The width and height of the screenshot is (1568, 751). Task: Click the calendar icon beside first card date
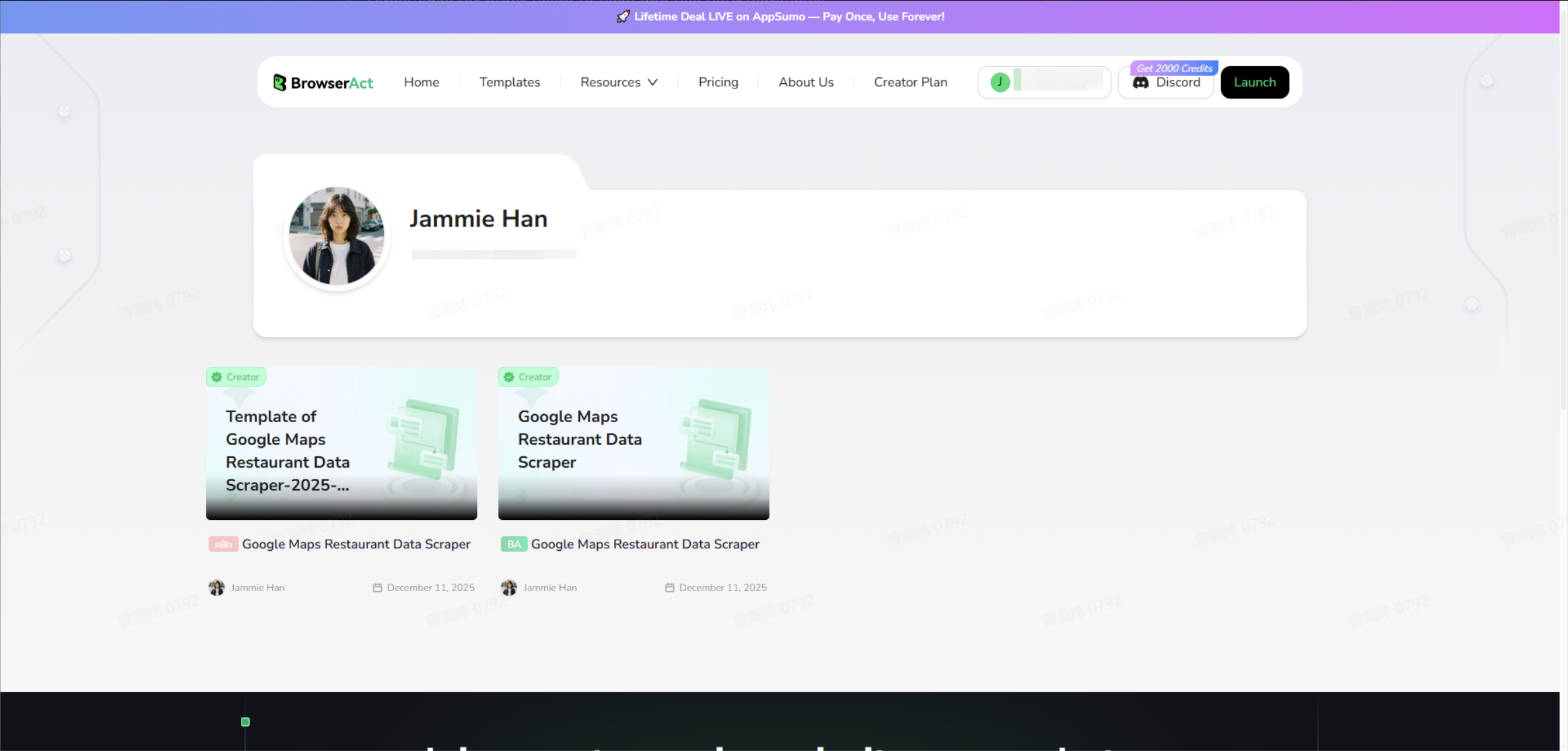377,588
